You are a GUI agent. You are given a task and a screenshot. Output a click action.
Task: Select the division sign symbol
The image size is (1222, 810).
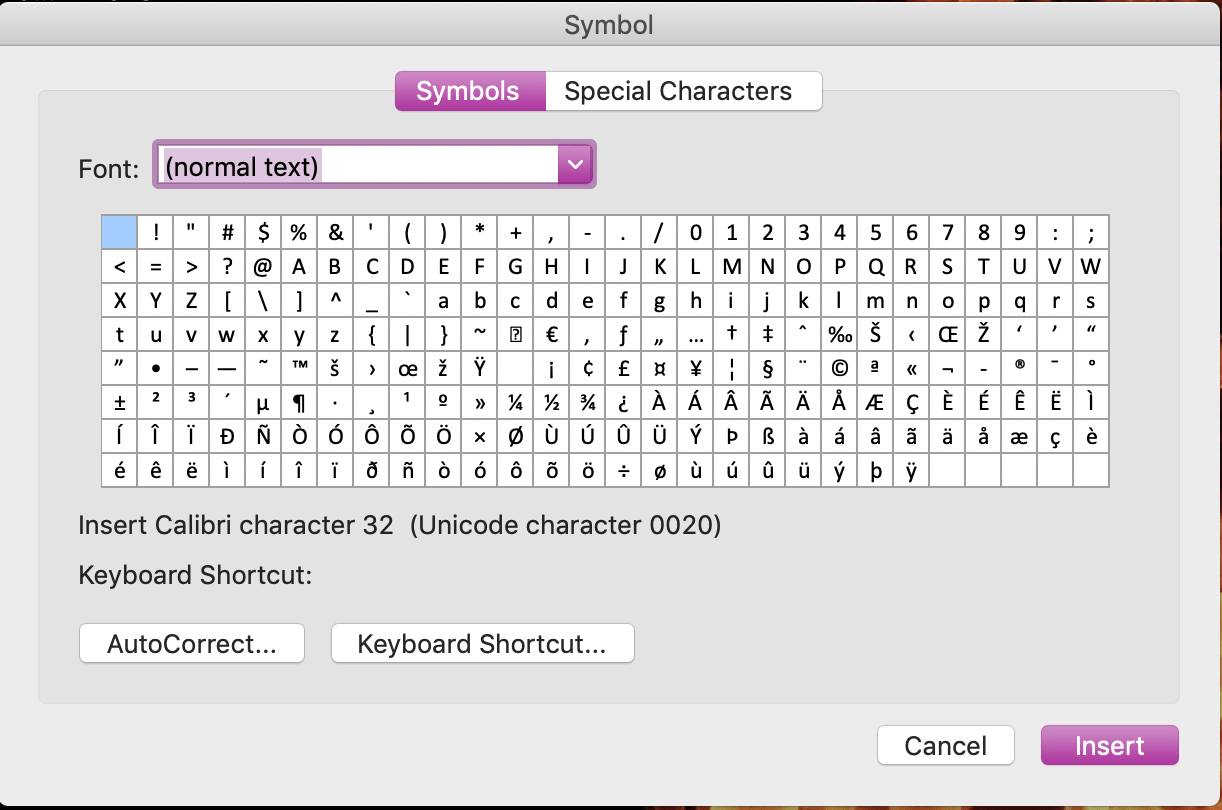(623, 471)
